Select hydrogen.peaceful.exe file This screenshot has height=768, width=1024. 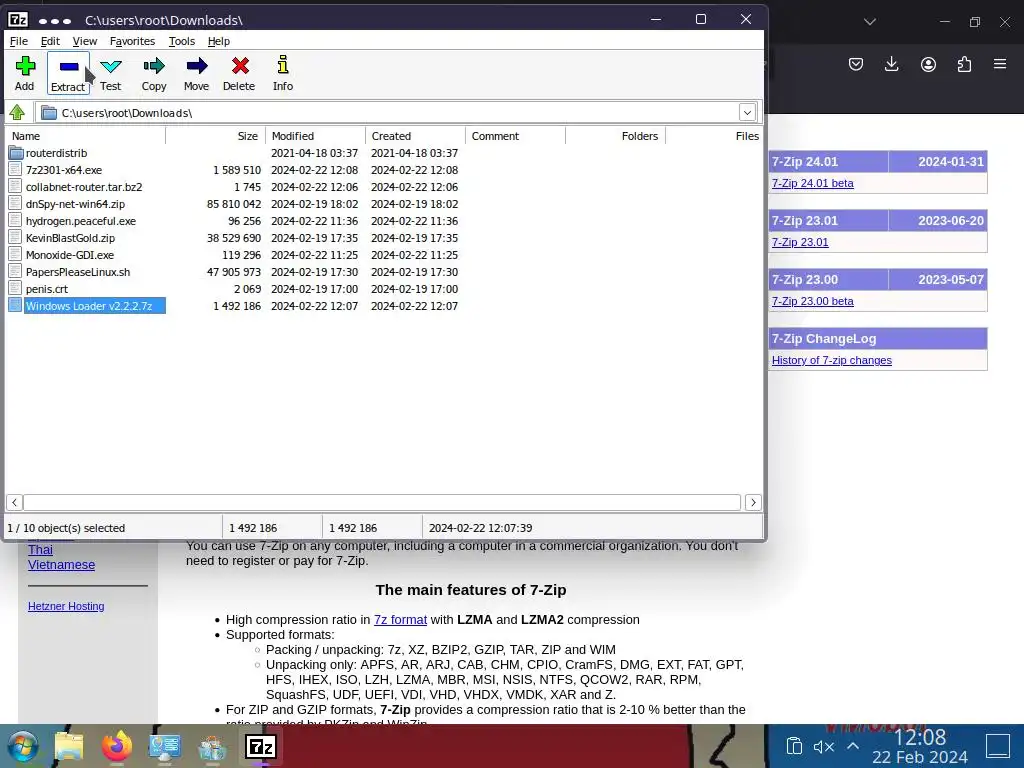point(81,221)
